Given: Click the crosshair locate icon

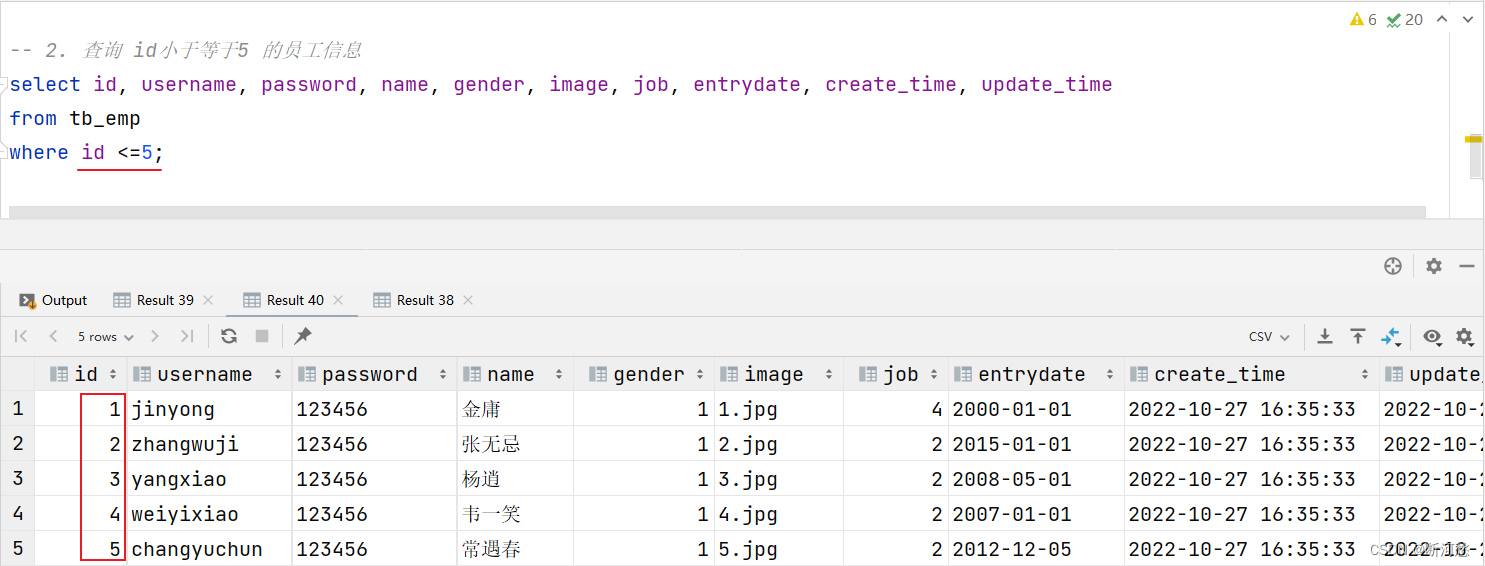Looking at the screenshot, I should click(x=1393, y=266).
